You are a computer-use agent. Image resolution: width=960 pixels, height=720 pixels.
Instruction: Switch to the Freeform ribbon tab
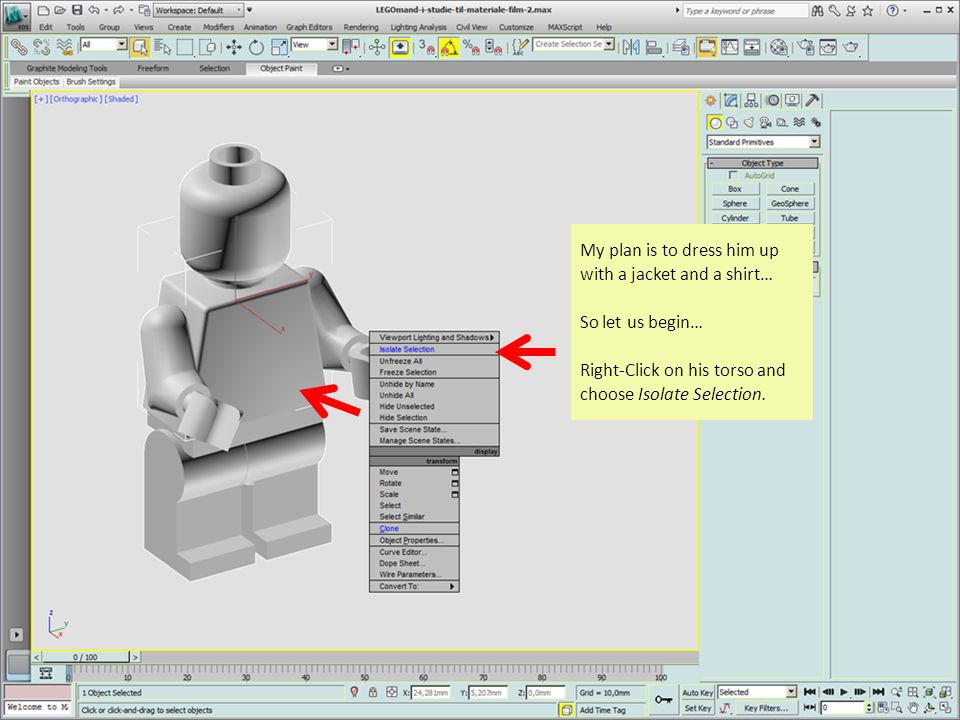tap(152, 69)
